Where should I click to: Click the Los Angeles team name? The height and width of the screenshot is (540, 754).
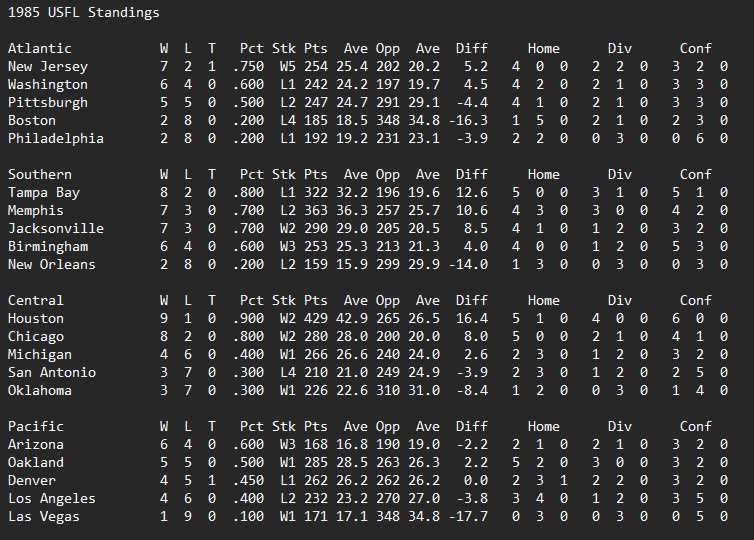pyautogui.click(x=52, y=498)
